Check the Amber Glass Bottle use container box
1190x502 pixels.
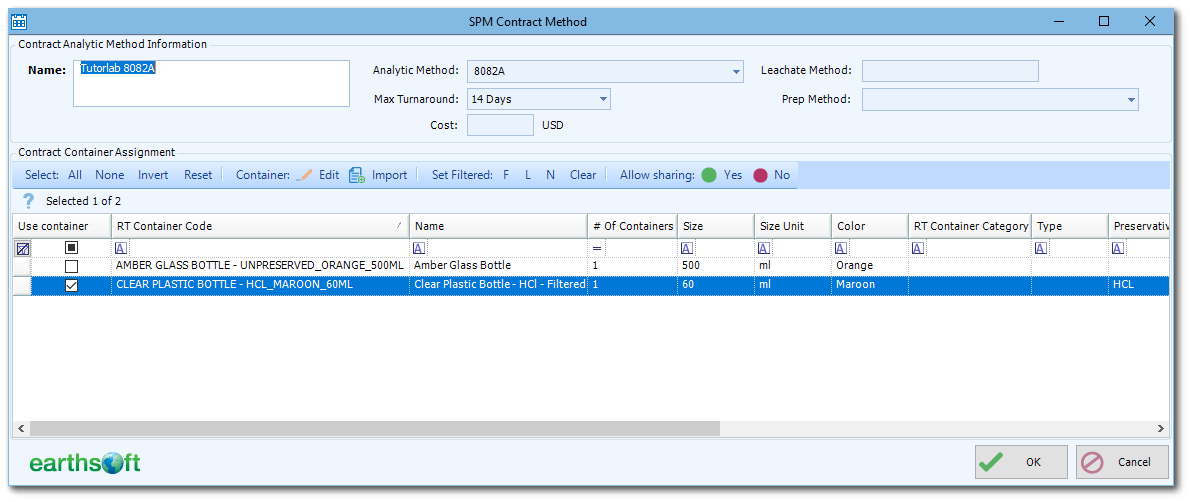71,266
